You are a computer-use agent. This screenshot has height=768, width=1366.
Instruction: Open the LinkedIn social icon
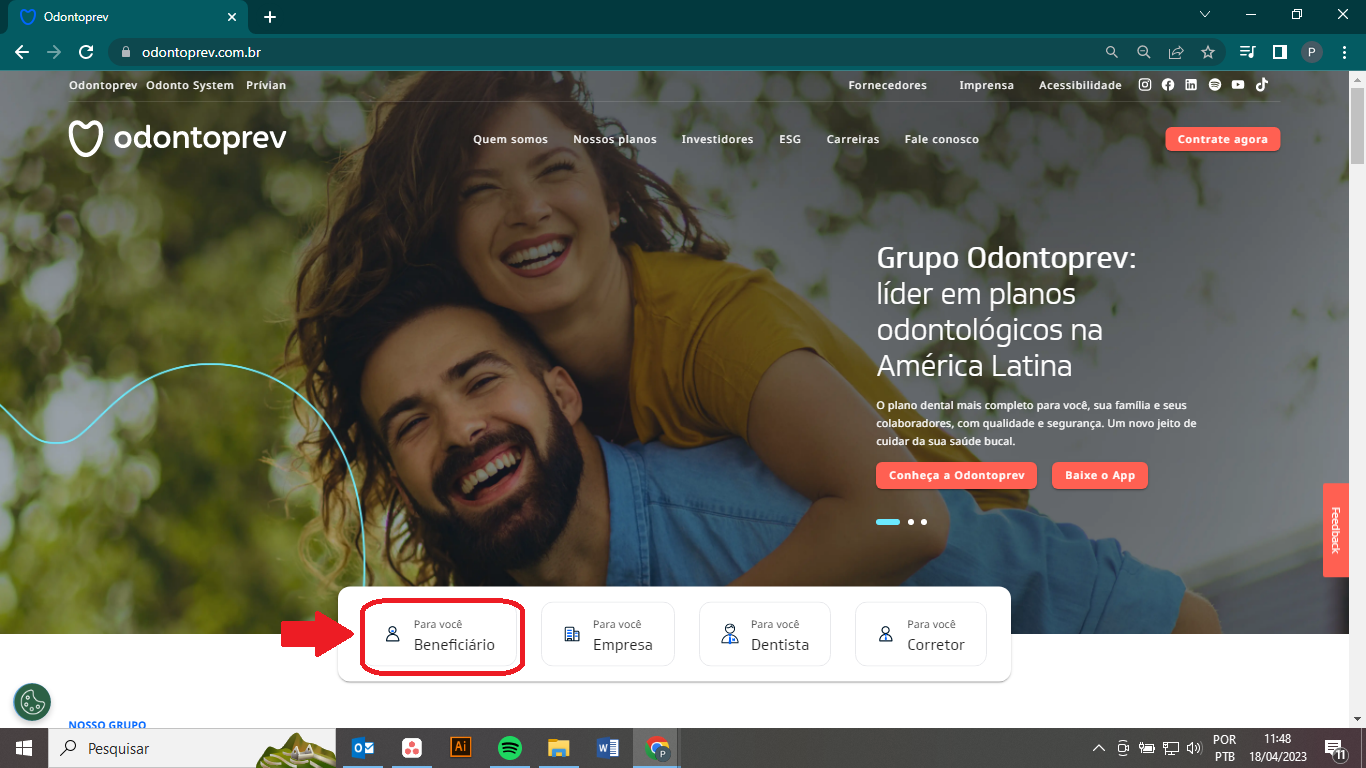click(1191, 85)
